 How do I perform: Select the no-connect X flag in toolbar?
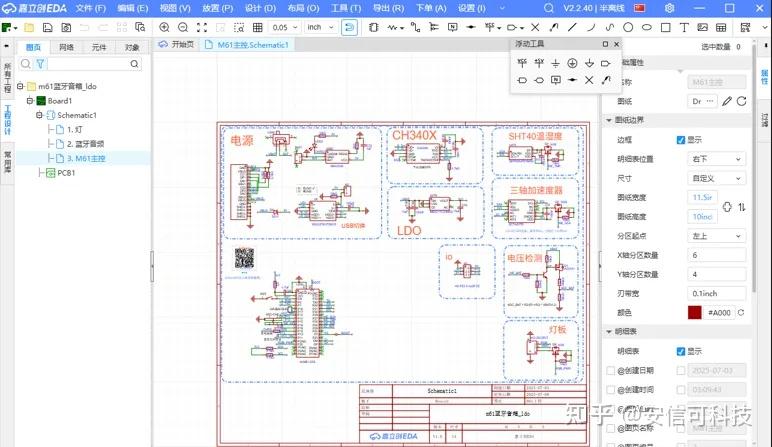click(535, 28)
